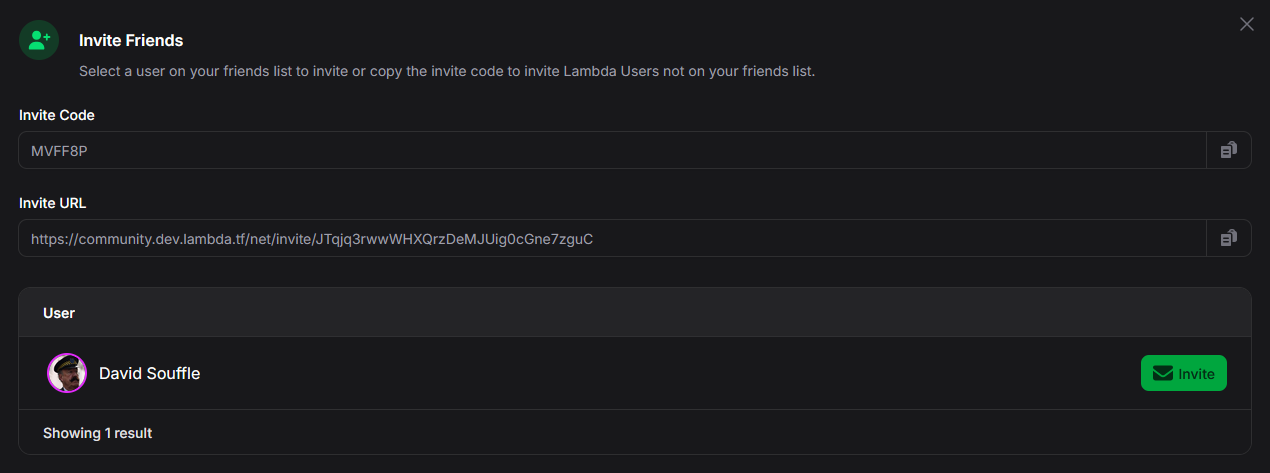1270x473 pixels.
Task: Click the Invite Friends dialog title
Action: [131, 41]
